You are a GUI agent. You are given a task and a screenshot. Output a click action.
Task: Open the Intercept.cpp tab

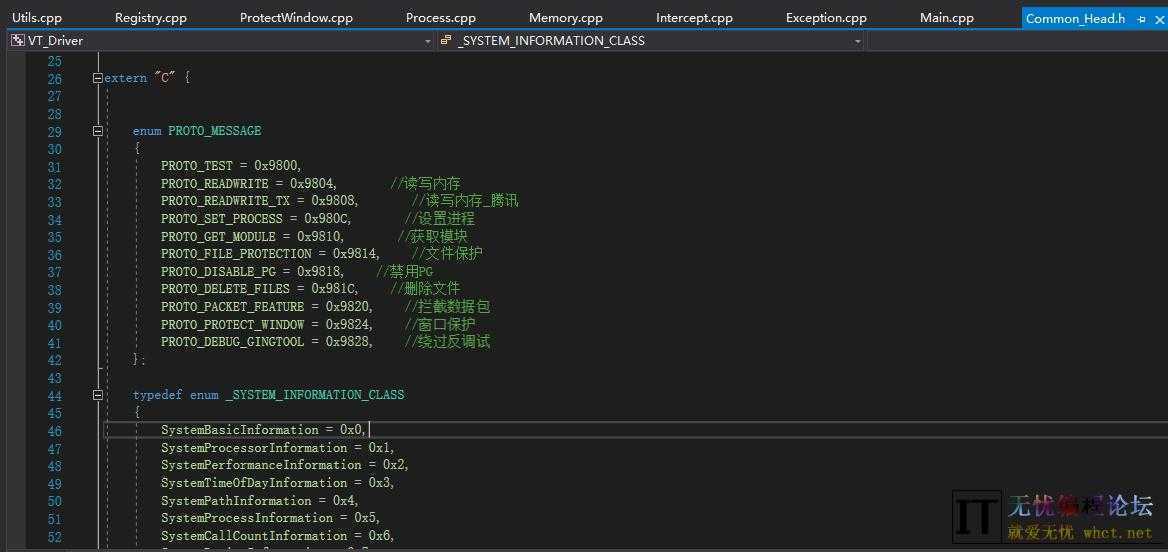(x=694, y=18)
